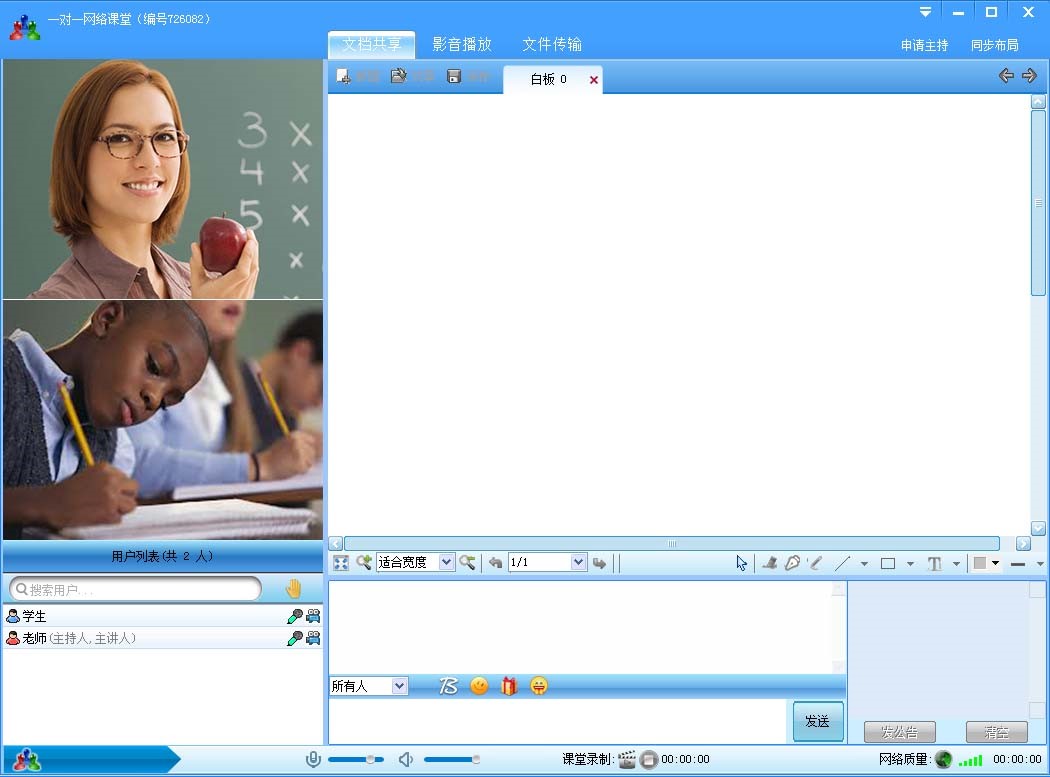Open the title bar dropdown menu arrow
Image resolution: width=1050 pixels, height=777 pixels.
[925, 12]
